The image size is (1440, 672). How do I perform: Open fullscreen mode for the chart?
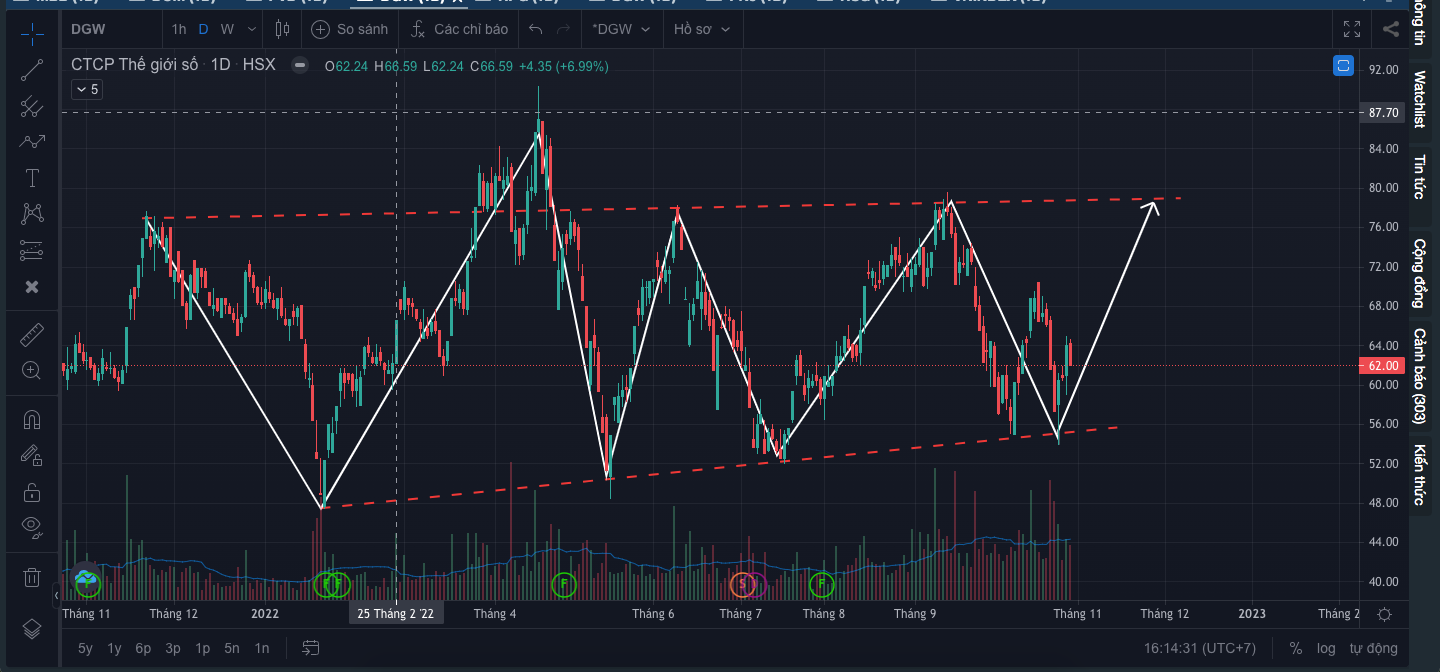[x=1351, y=29]
